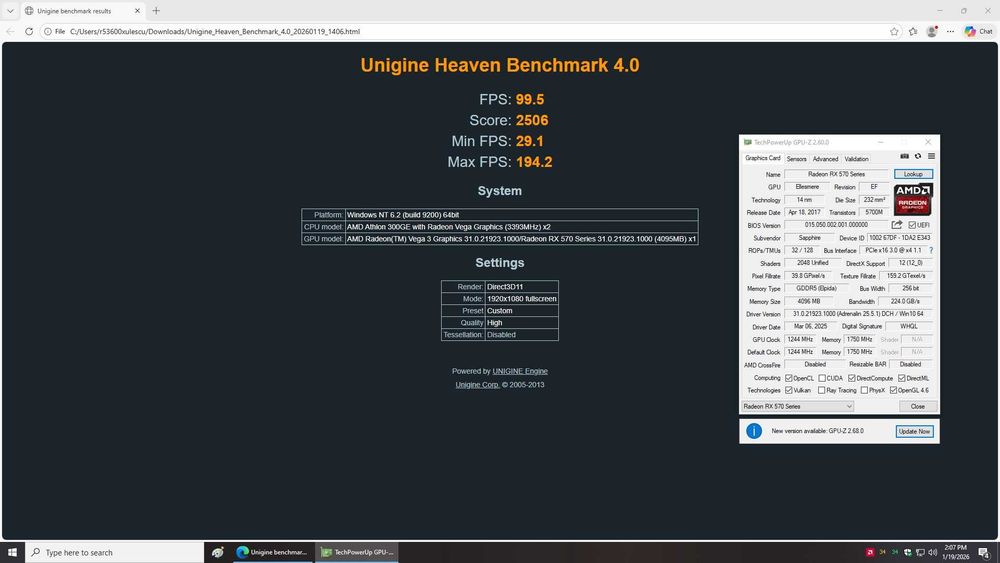Open browser settings ellipsis menu
1000x563 pixels.
click(x=950, y=31)
